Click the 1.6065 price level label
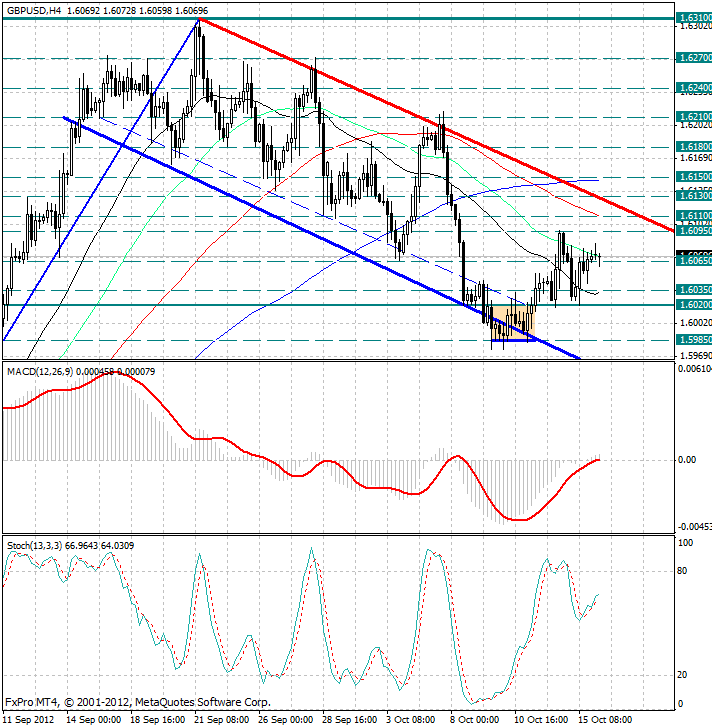This screenshot has width=712, height=727. pyautogui.click(x=694, y=261)
